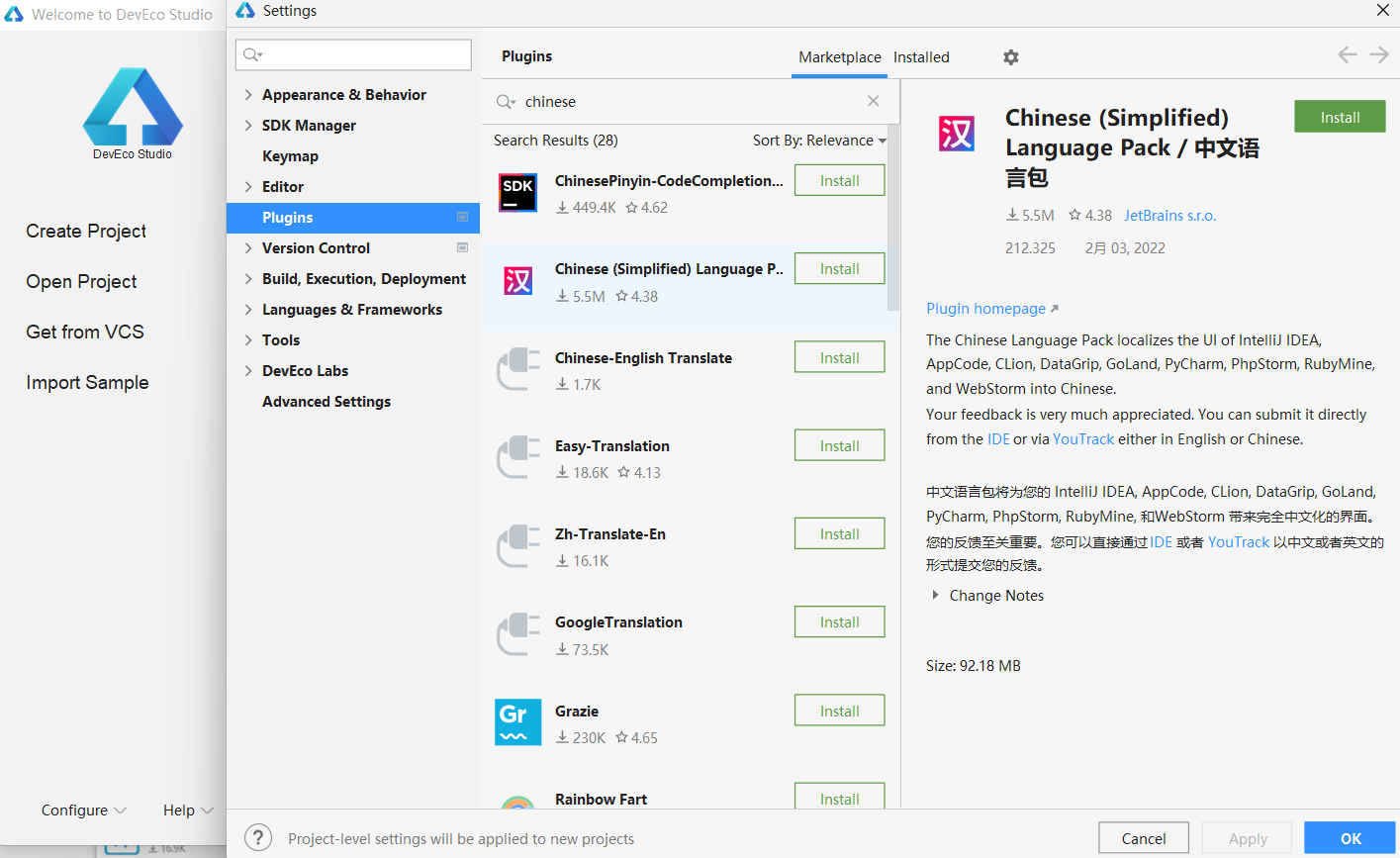Select Chinese-English Translate plug icon
Viewport: 1400px width, 858px height.
[x=517, y=369]
